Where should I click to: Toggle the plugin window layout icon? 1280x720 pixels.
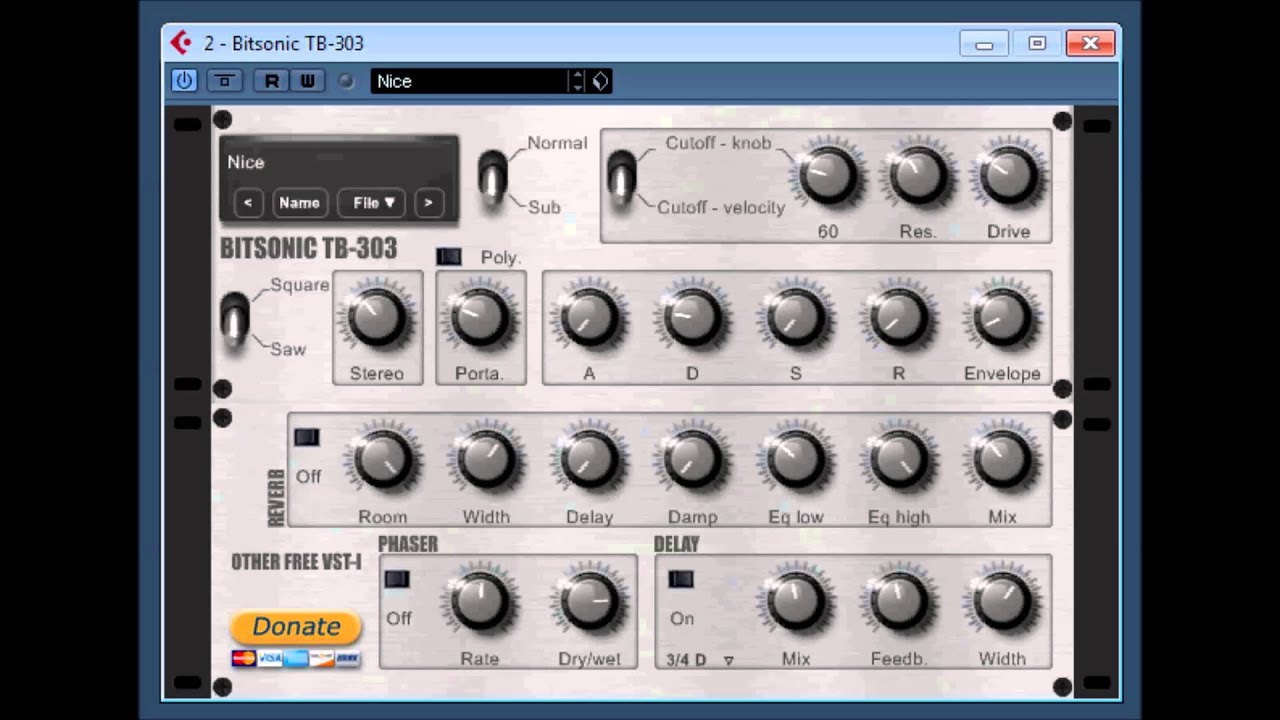[x=224, y=81]
